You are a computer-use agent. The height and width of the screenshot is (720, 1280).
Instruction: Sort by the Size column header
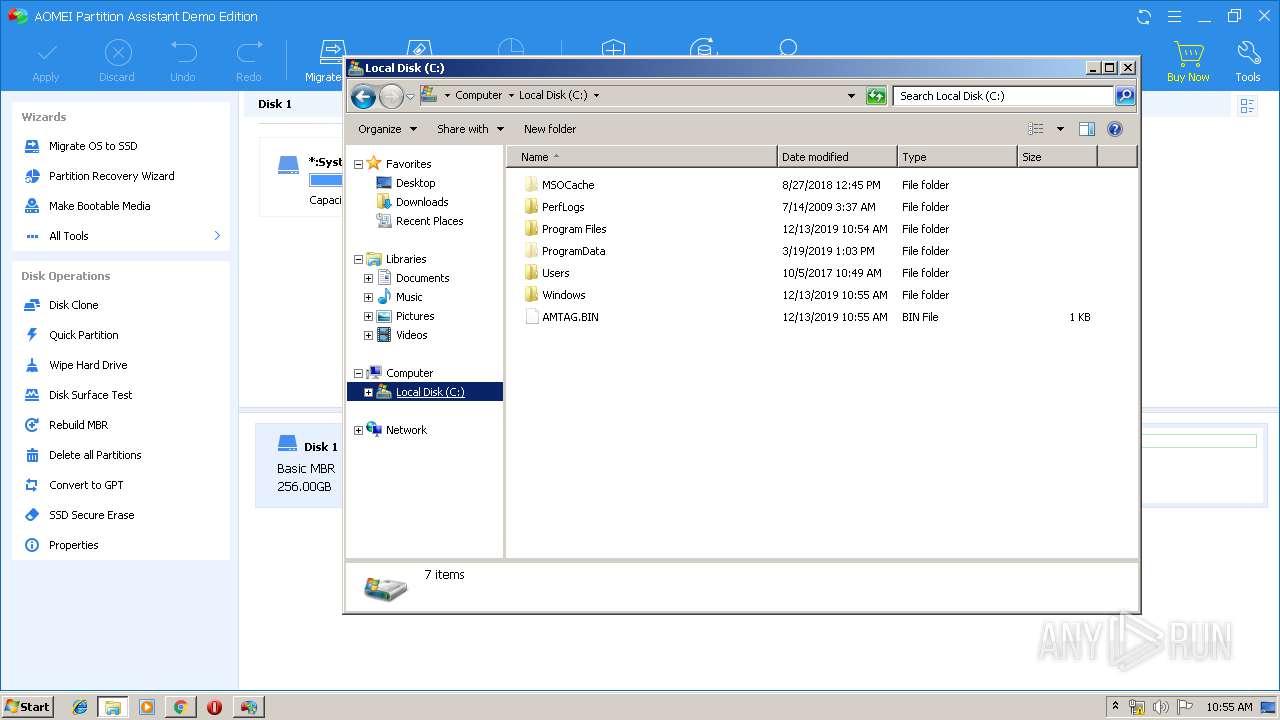click(x=1057, y=157)
